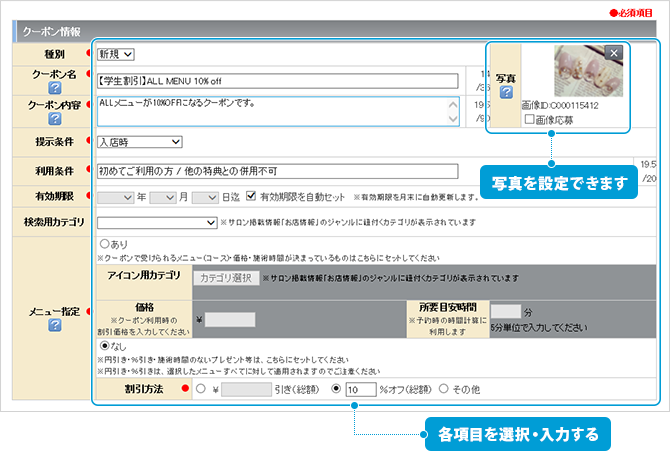Select the なし radio button

(x=103, y=346)
